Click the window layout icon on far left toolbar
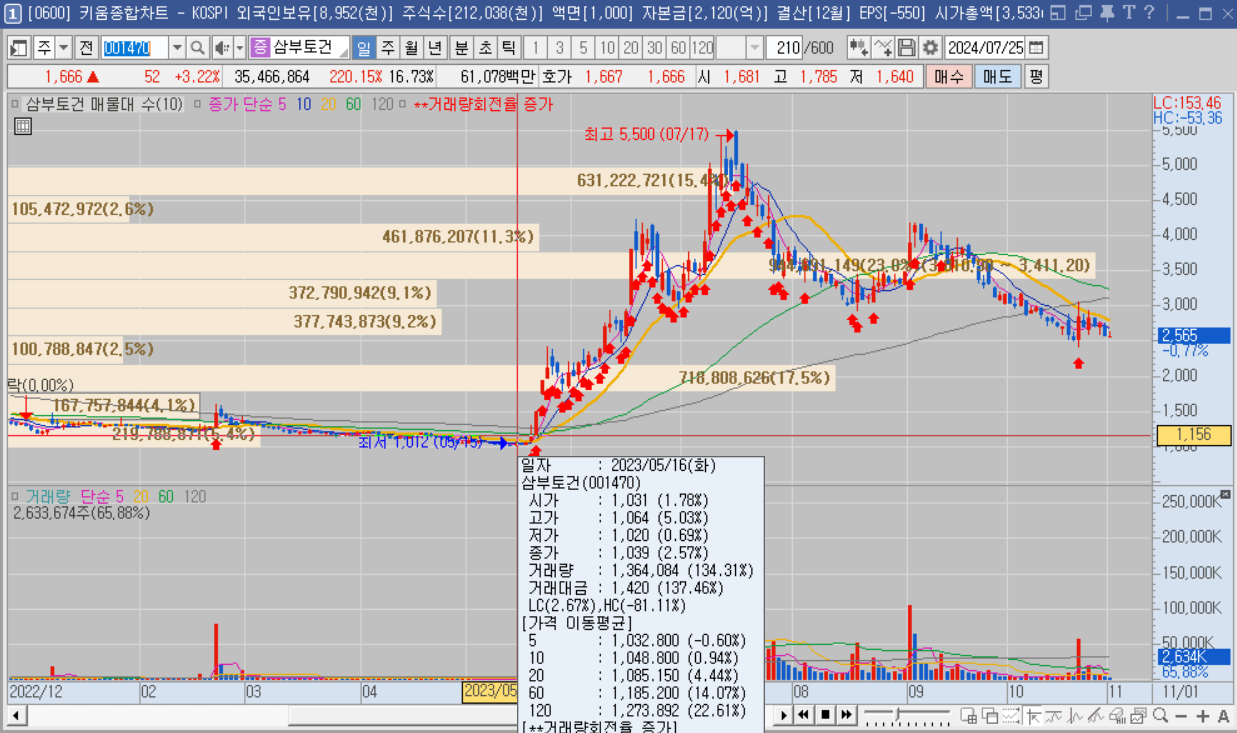This screenshot has height=733, width=1237. [x=19, y=48]
